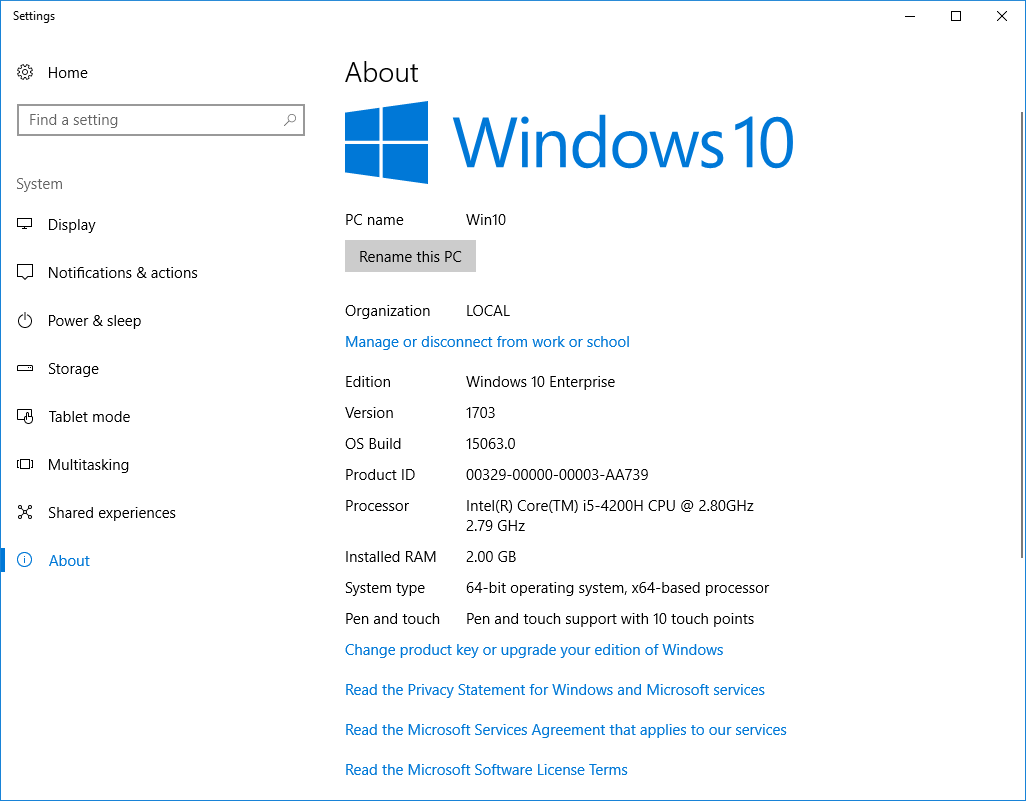
Task: Click the vertical scrollbar thumb
Action: click(1022, 334)
